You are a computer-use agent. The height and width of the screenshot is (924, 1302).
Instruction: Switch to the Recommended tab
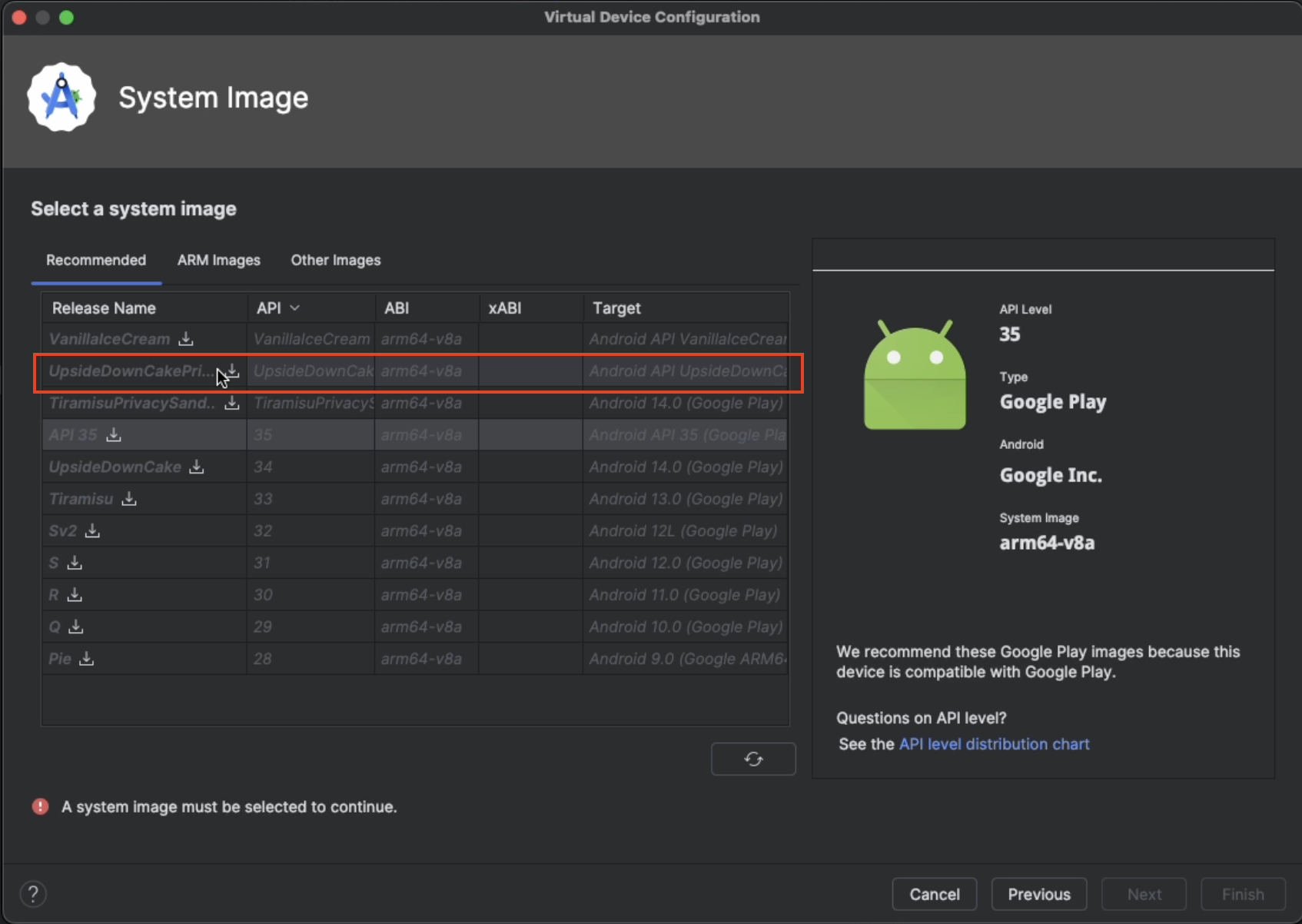point(96,260)
